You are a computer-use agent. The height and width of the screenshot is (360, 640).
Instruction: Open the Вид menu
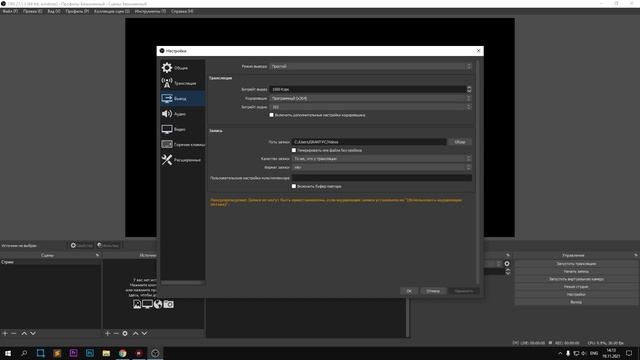click(x=53, y=11)
